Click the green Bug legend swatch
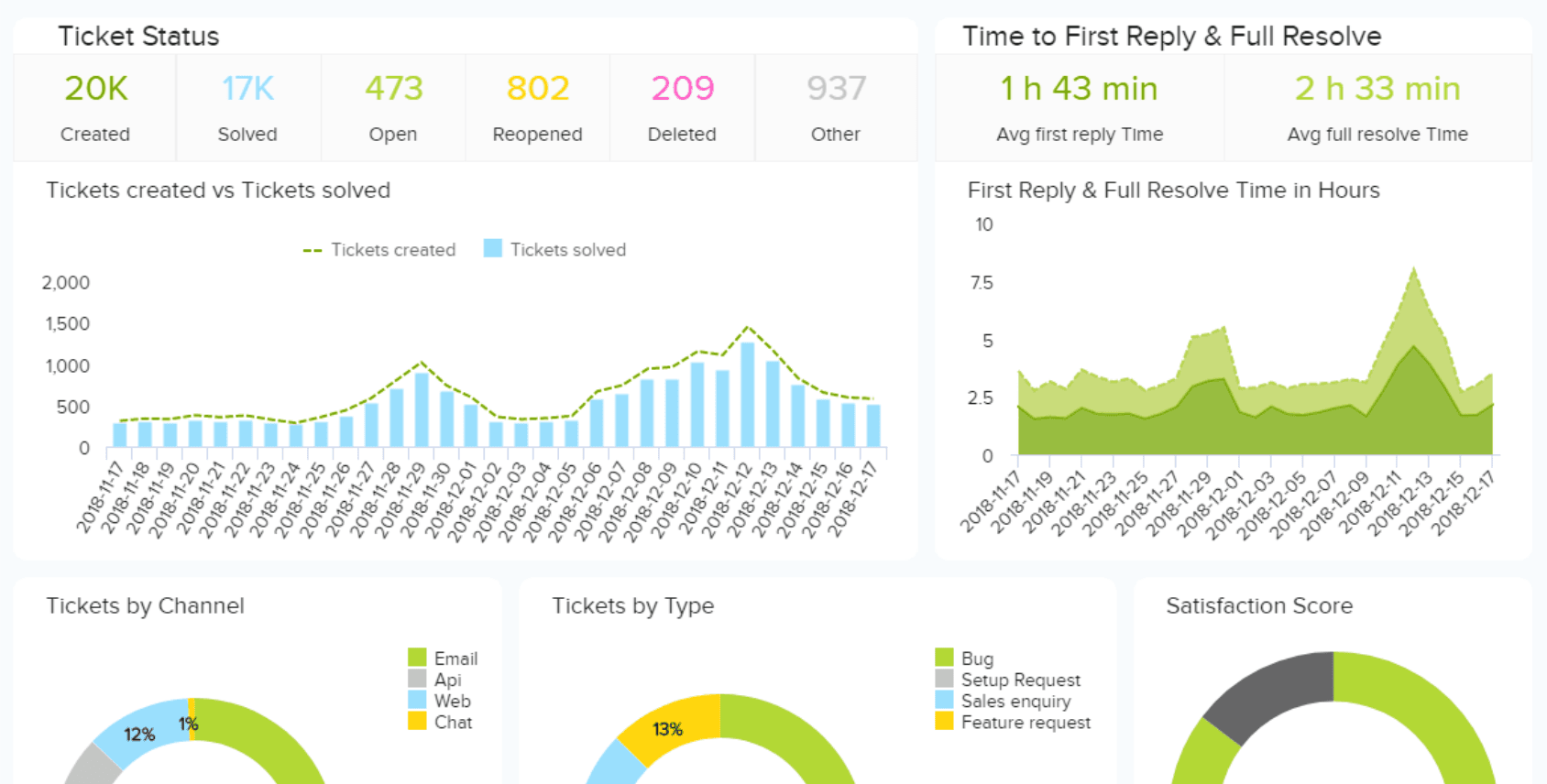 tap(944, 658)
